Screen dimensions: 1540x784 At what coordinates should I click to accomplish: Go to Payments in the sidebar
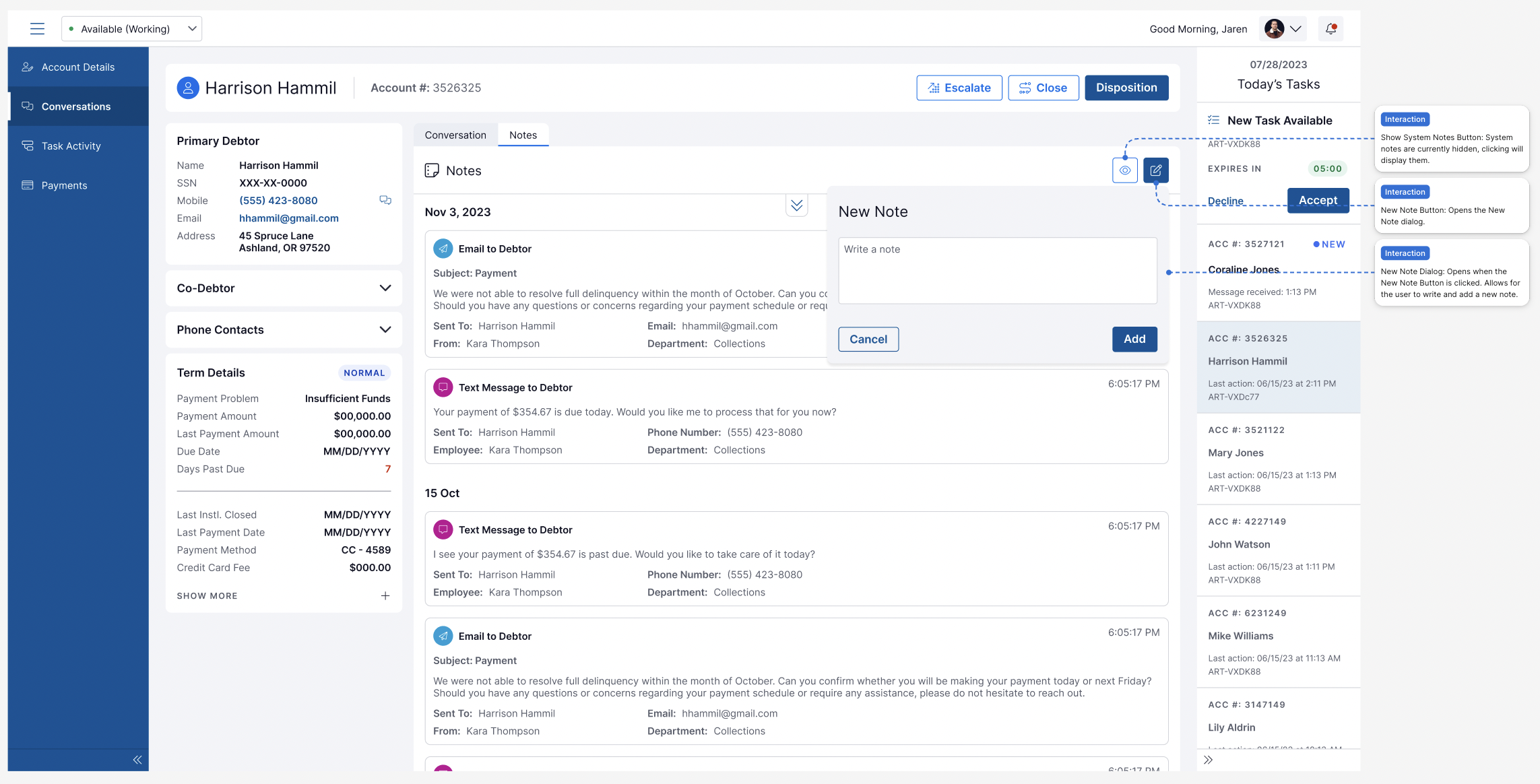pyautogui.click(x=64, y=185)
